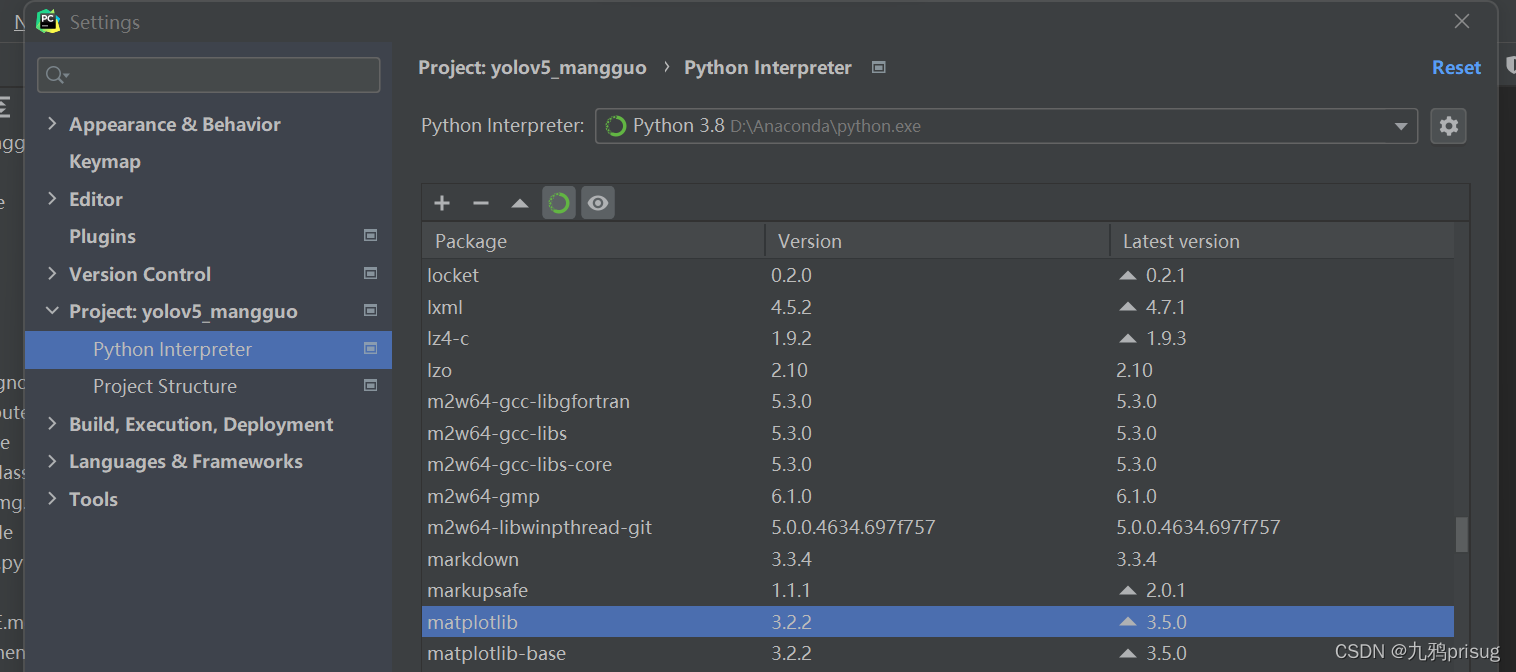Expand Languages & Frameworks section
1516x672 pixels.
pos(53,461)
